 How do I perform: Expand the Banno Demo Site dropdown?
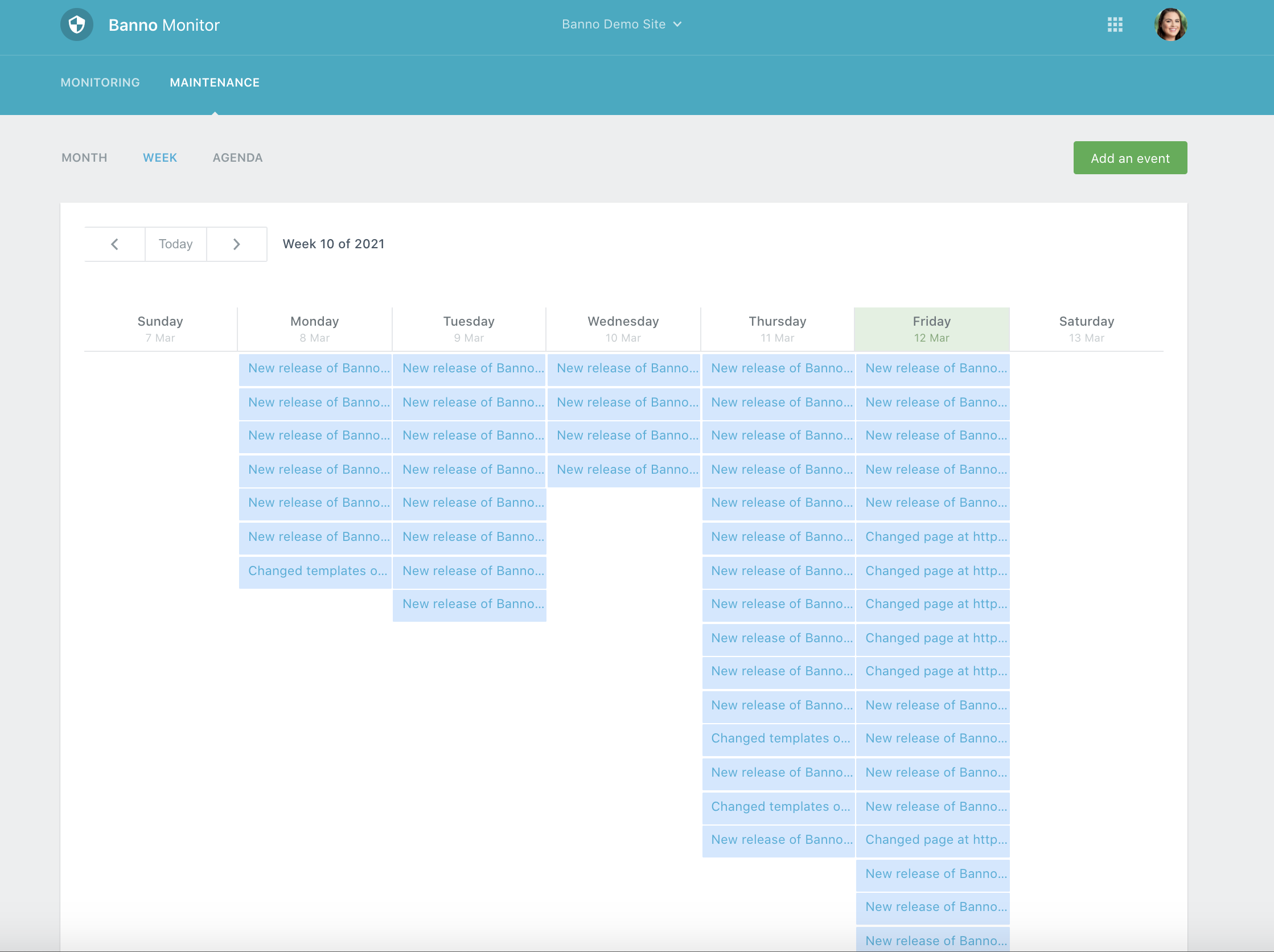click(622, 24)
